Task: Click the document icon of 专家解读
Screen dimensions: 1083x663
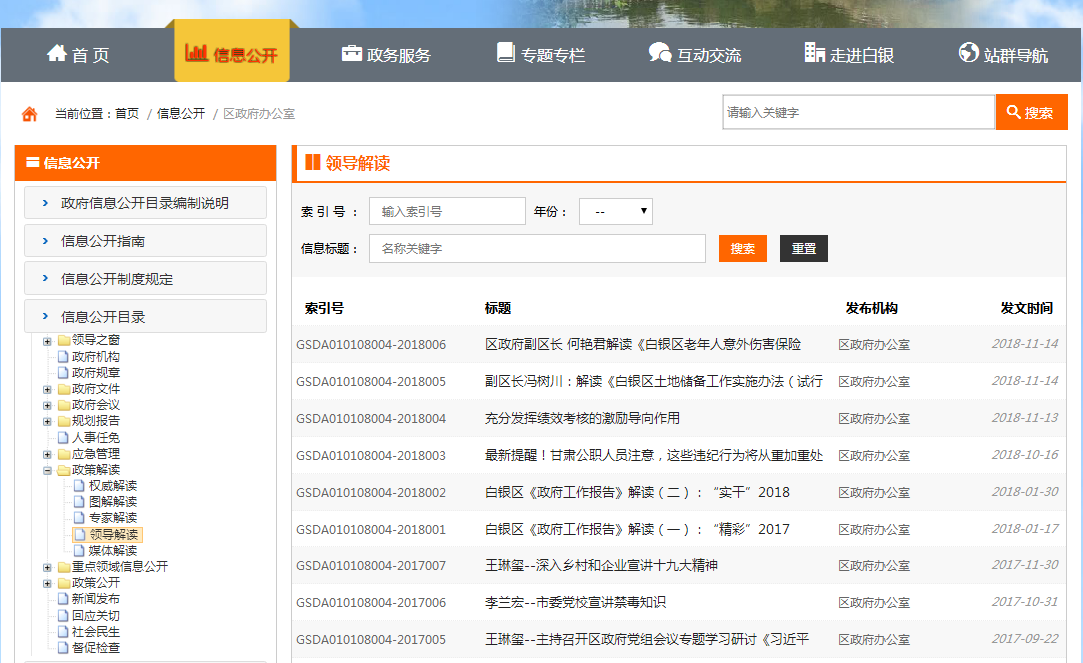Action: pos(79,517)
